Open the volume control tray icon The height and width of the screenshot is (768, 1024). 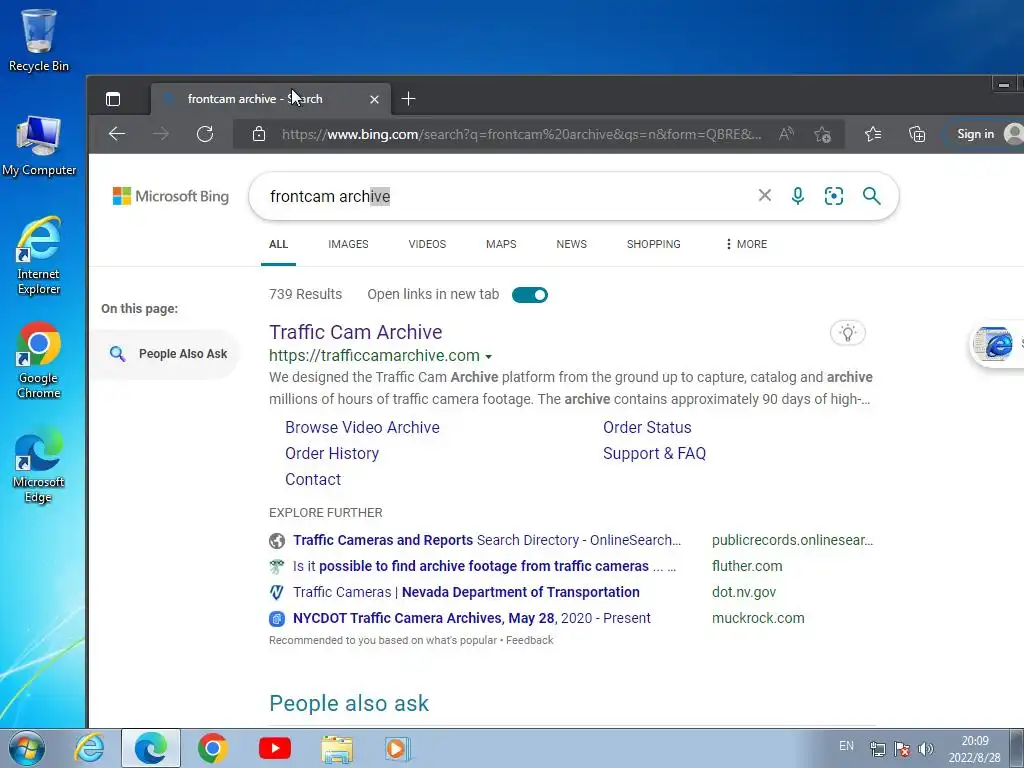click(x=925, y=749)
